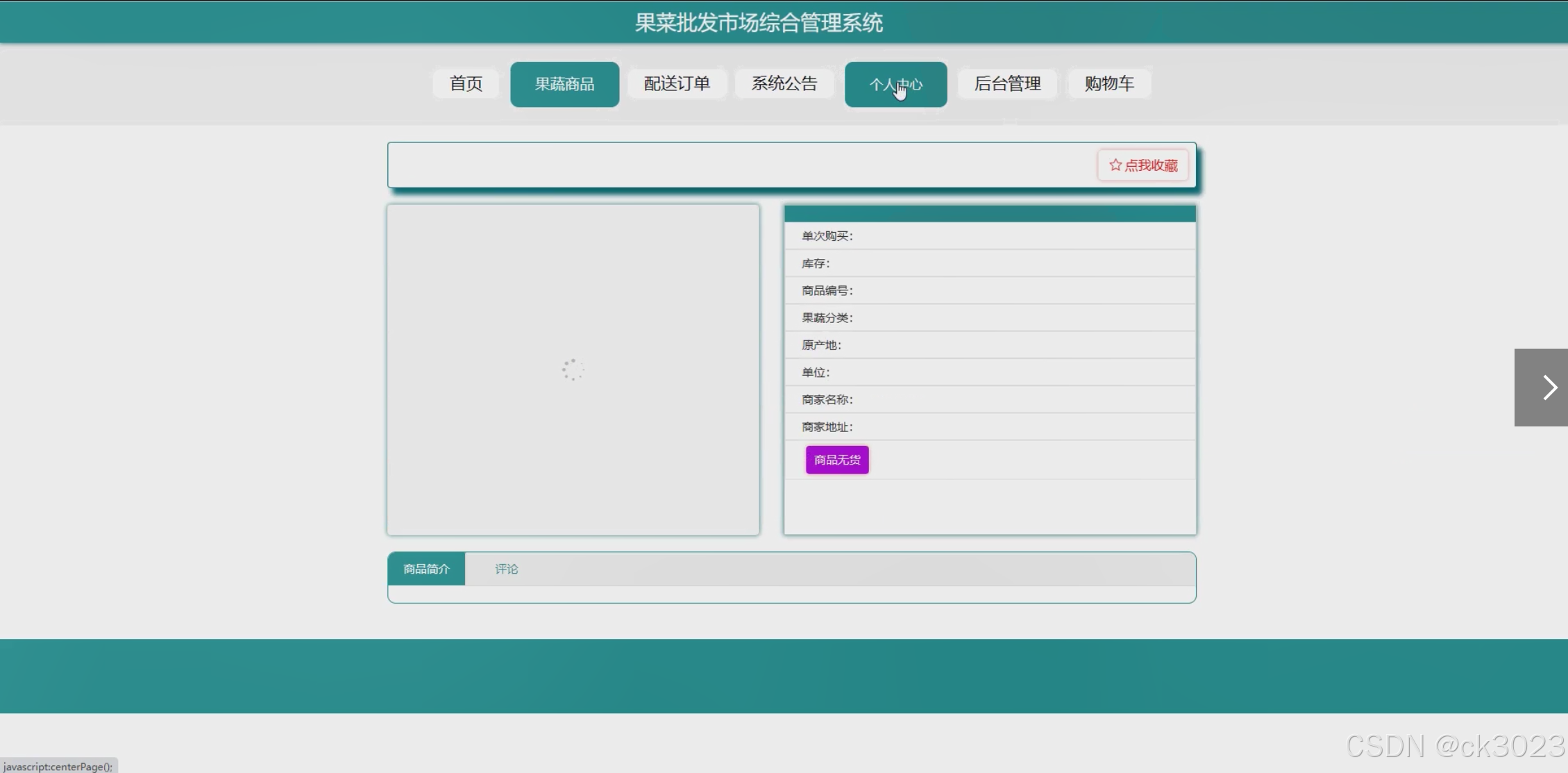Open 配送订单 page
The width and height of the screenshot is (1568, 773).
point(677,84)
